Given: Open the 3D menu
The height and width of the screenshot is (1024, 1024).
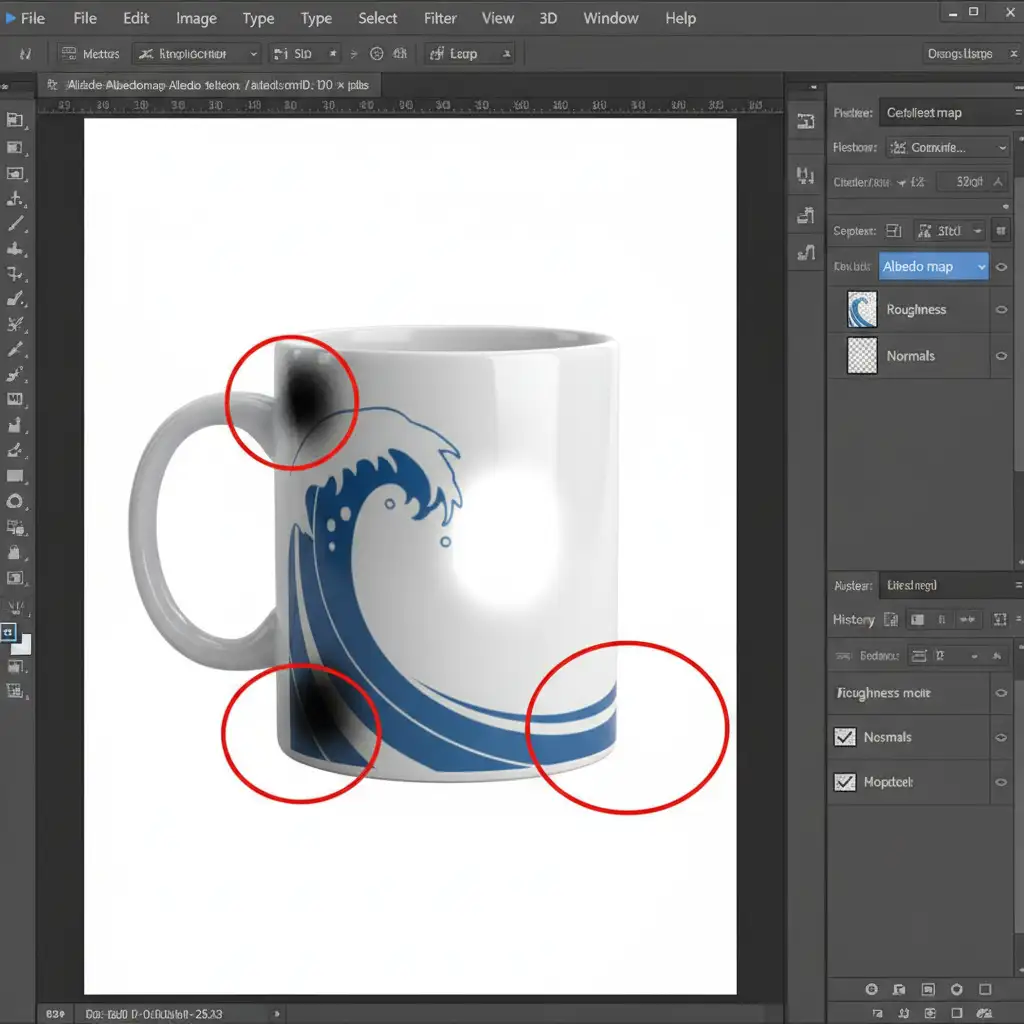Looking at the screenshot, I should tap(548, 18).
